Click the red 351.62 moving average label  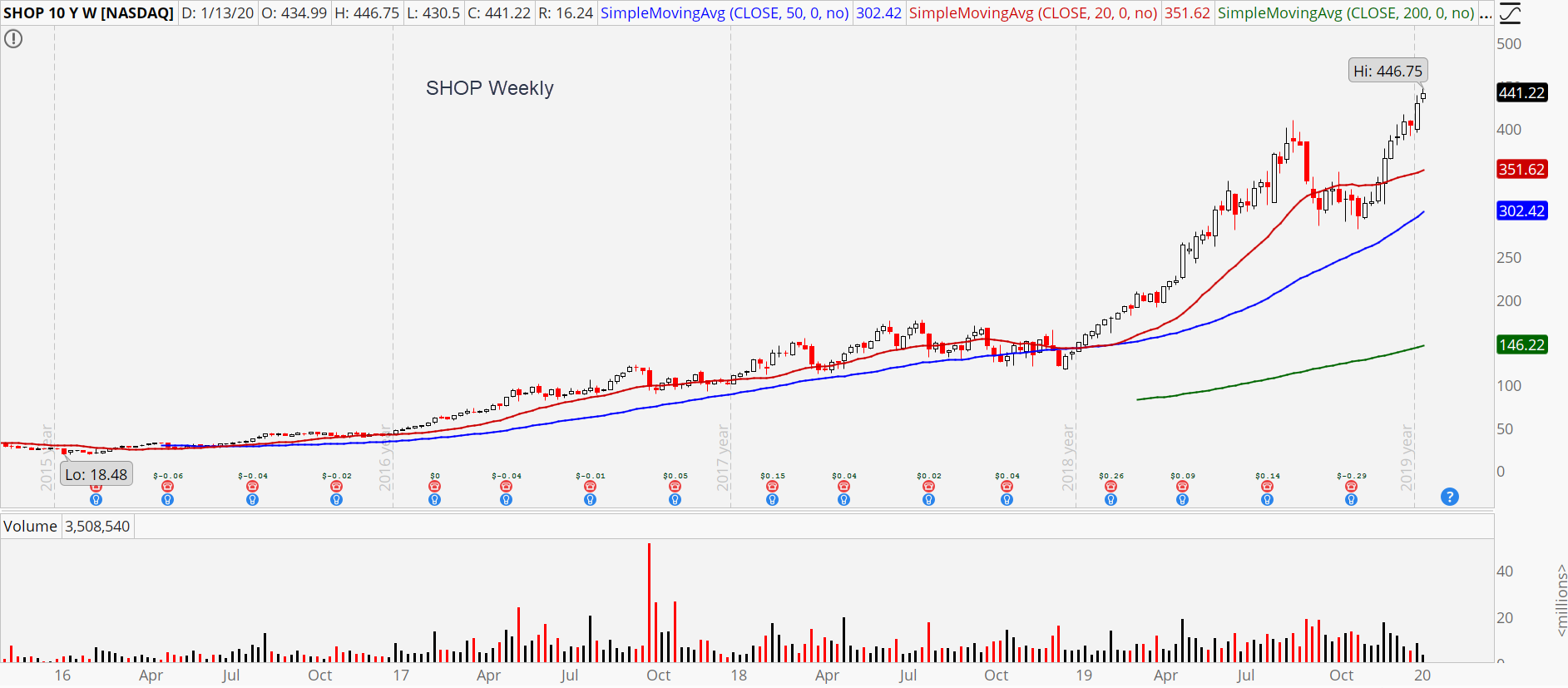(x=1521, y=169)
